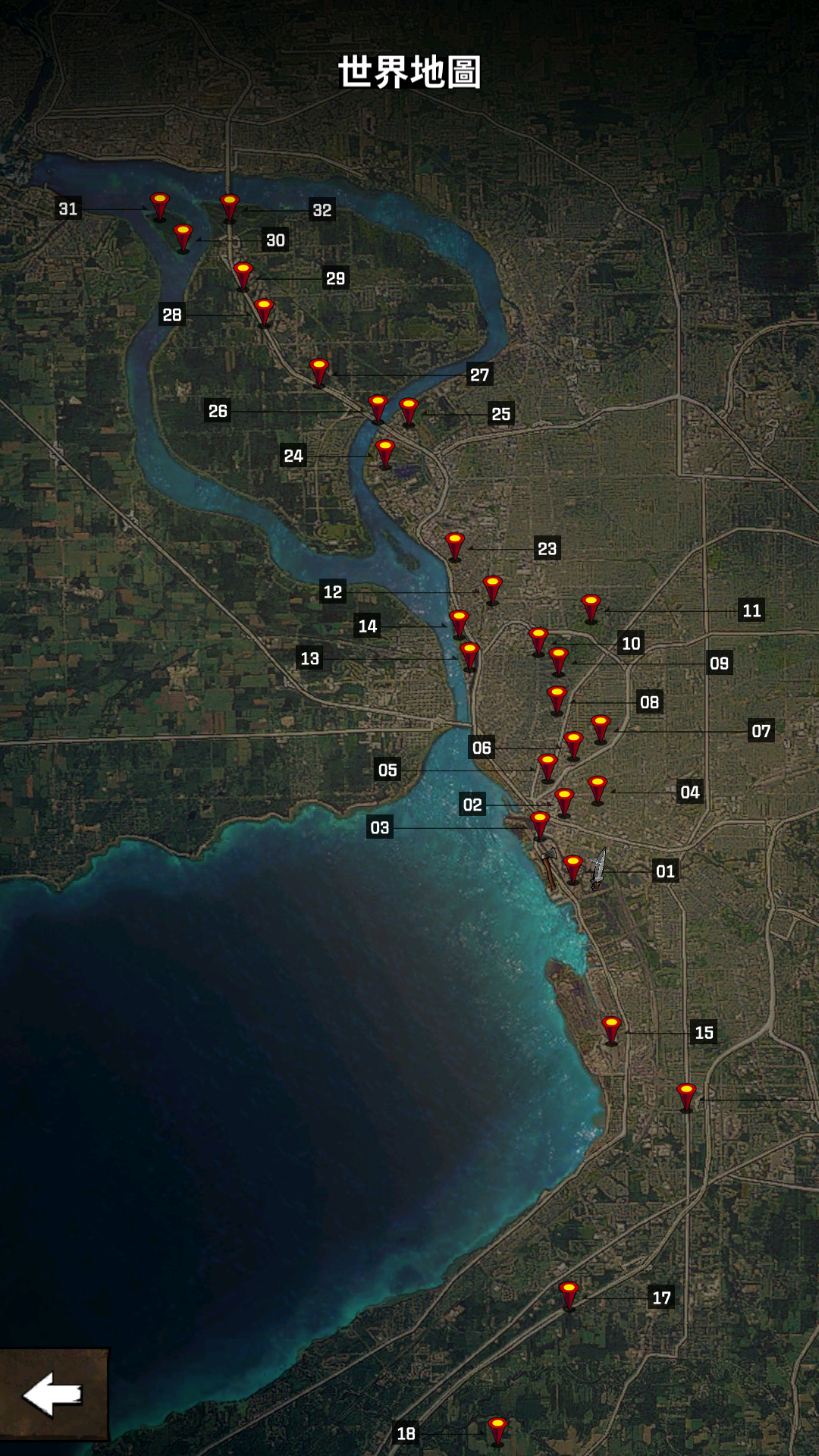Viewport: 819px width, 1456px height.
Task: Click the 18 location label
Action: (x=406, y=1433)
